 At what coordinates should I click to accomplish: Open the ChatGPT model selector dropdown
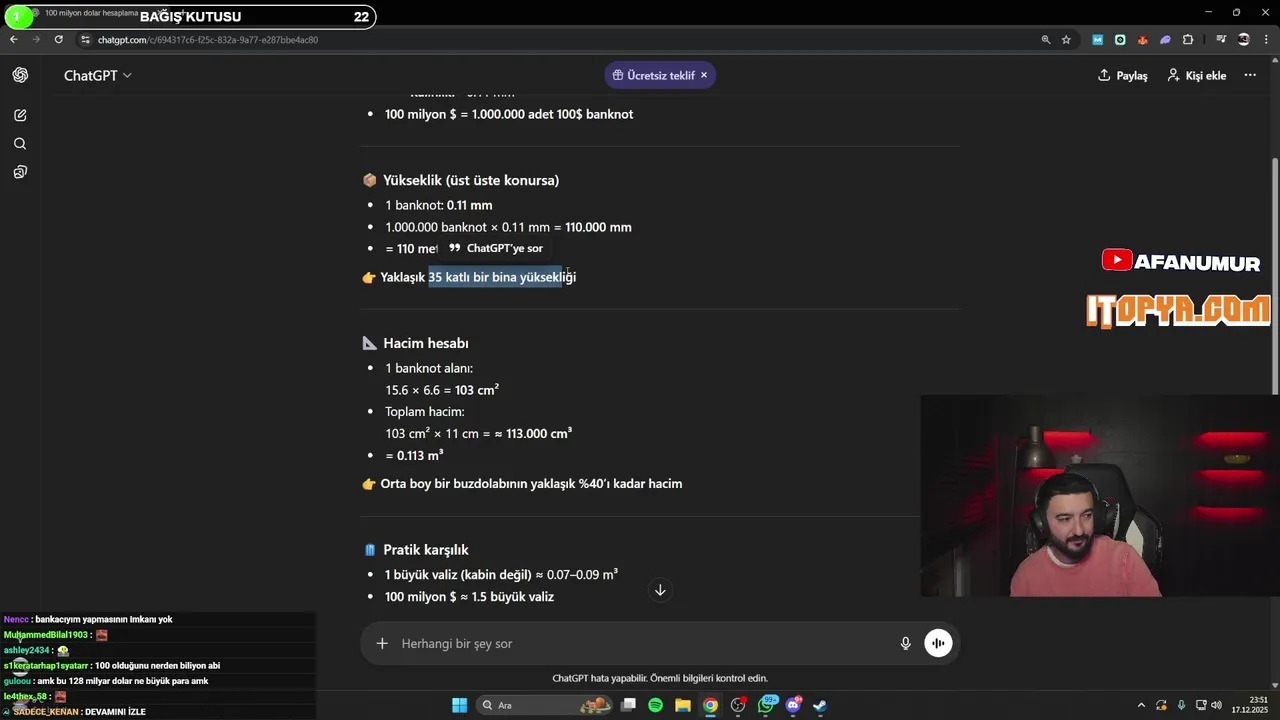pos(97,76)
